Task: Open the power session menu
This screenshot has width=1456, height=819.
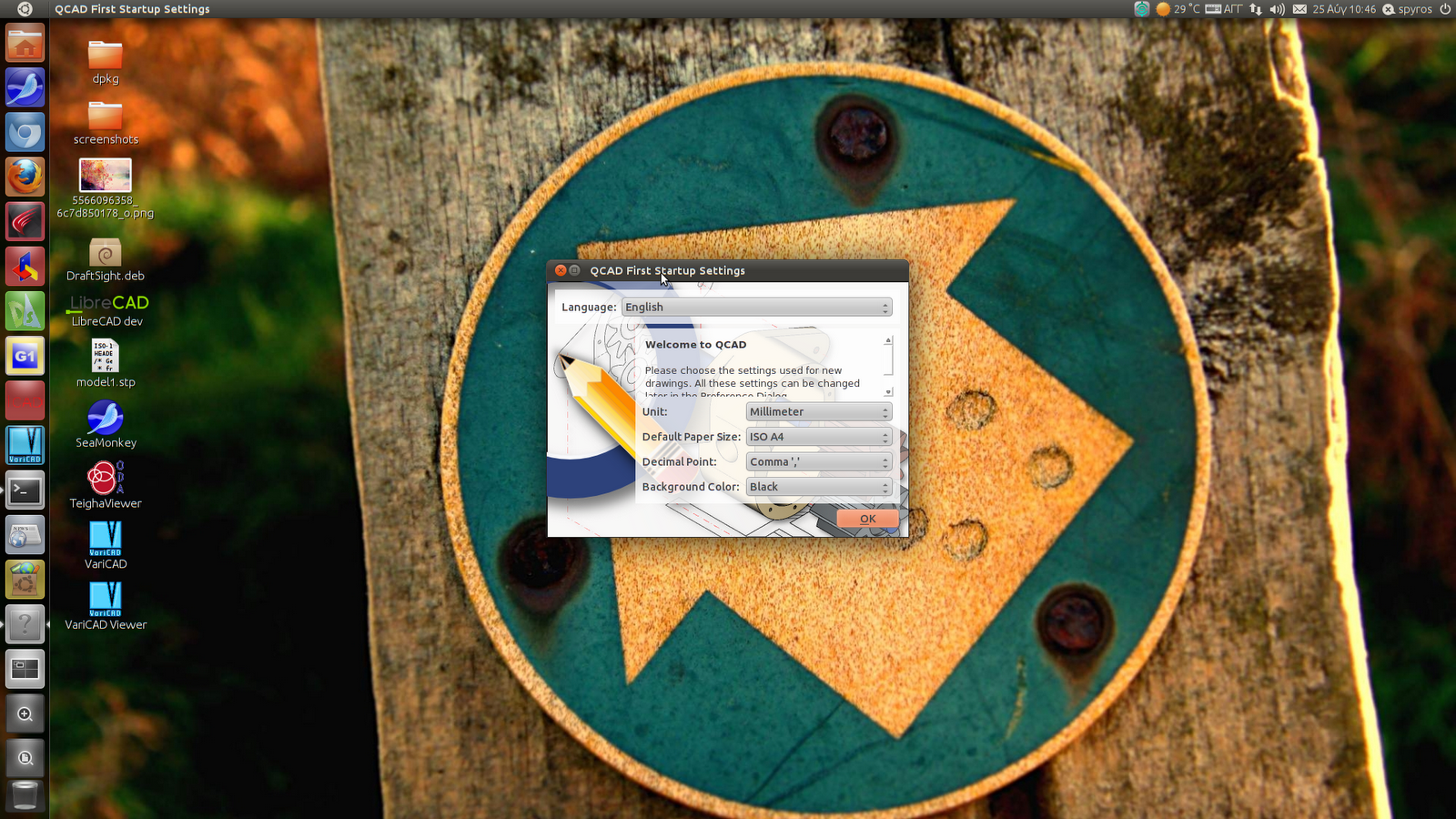Action: 1444,9
